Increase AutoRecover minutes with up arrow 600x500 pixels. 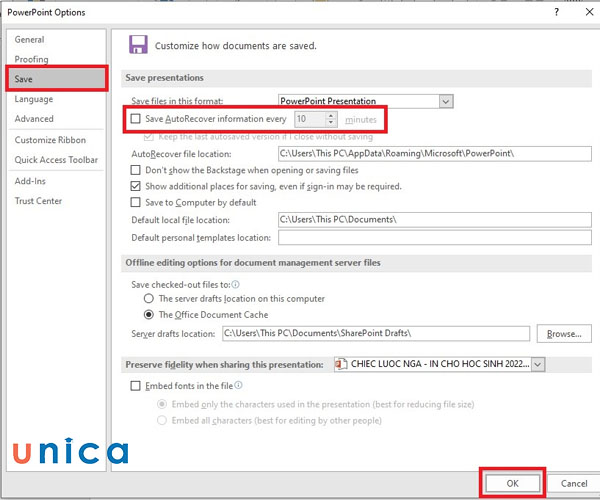[x=331, y=115]
